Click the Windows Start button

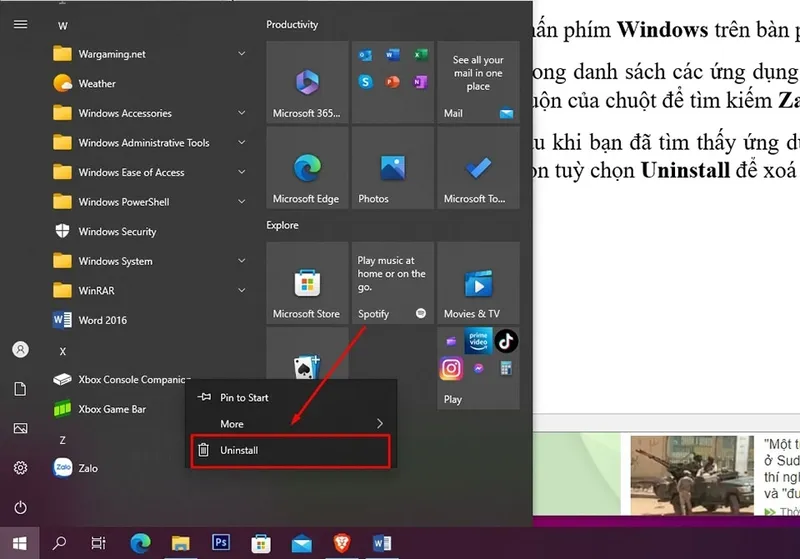pyautogui.click(x=19, y=543)
